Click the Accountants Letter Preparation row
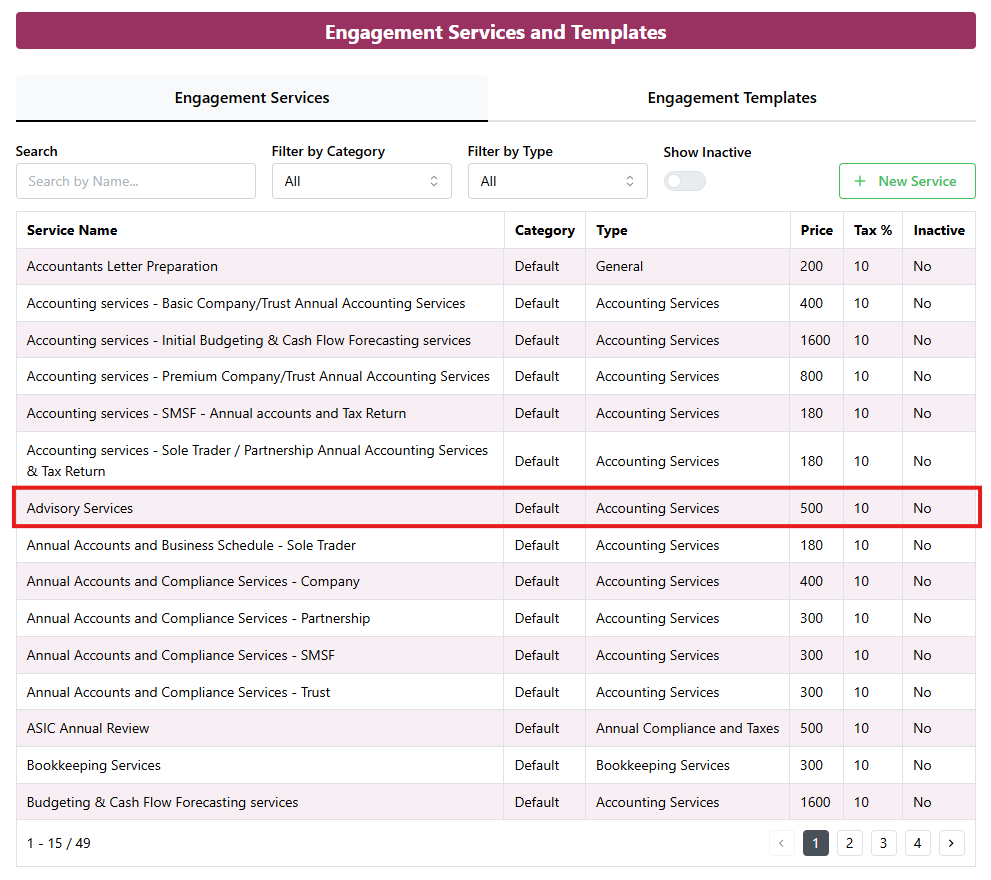This screenshot has height=880, width=991. click(122, 266)
